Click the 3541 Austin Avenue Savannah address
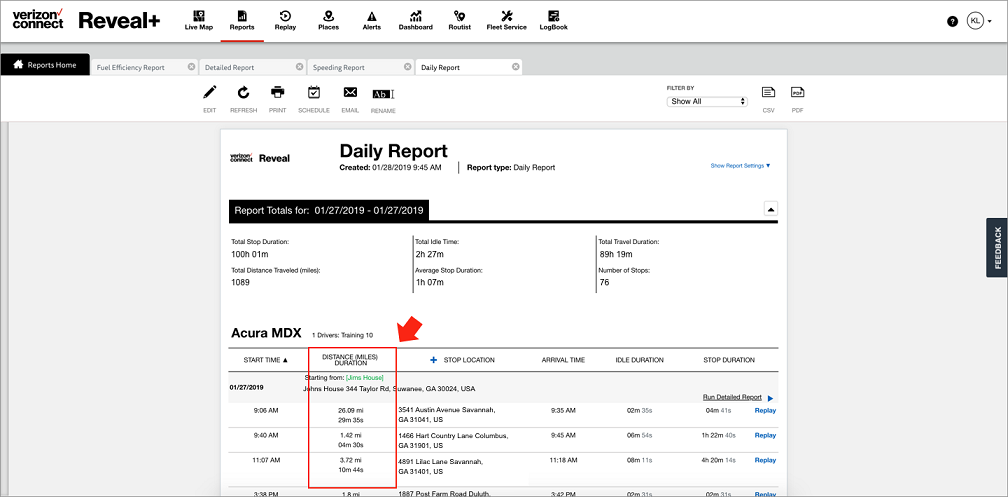1008x497 pixels. tap(447, 413)
